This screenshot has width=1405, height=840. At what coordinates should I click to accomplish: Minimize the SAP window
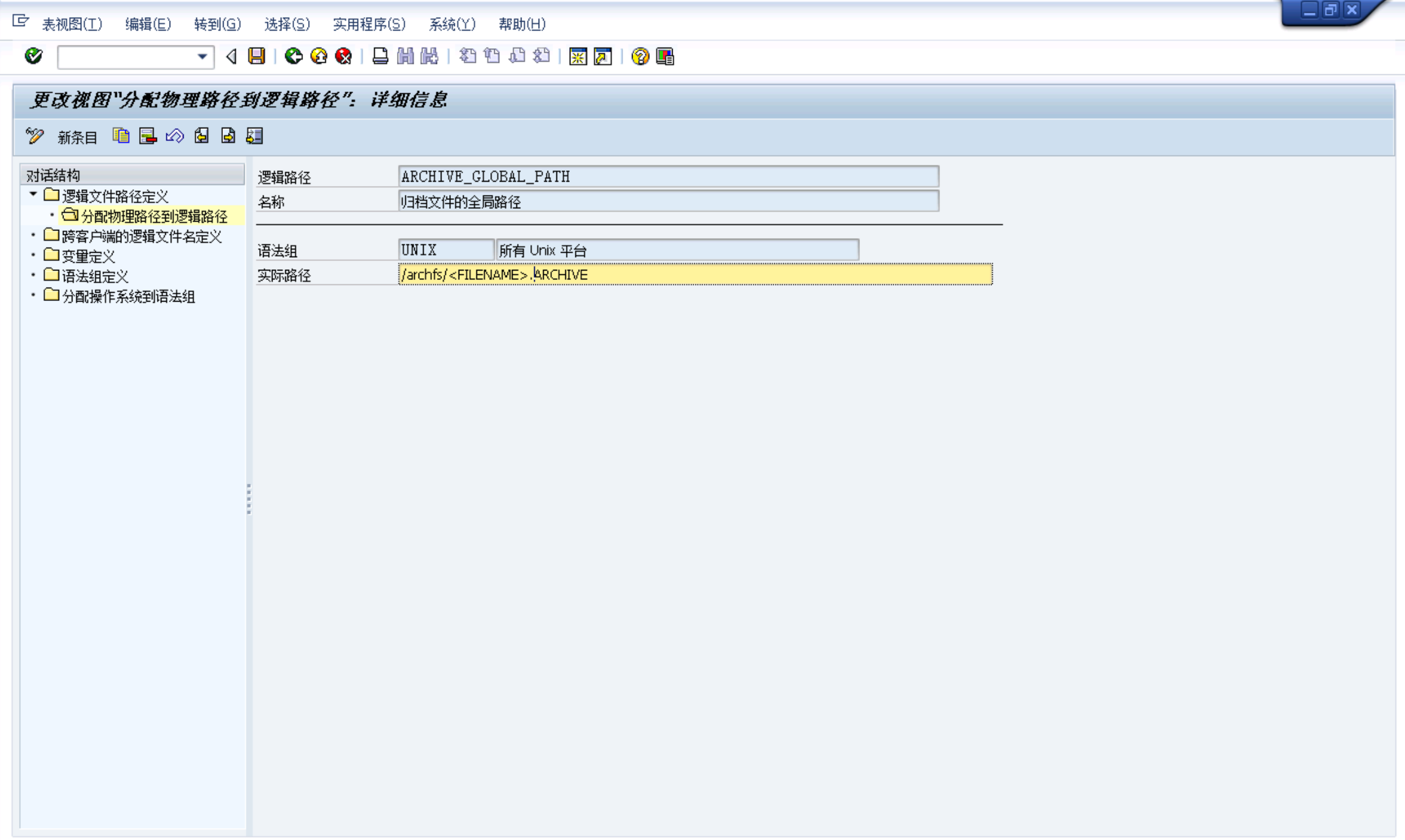(1310, 10)
